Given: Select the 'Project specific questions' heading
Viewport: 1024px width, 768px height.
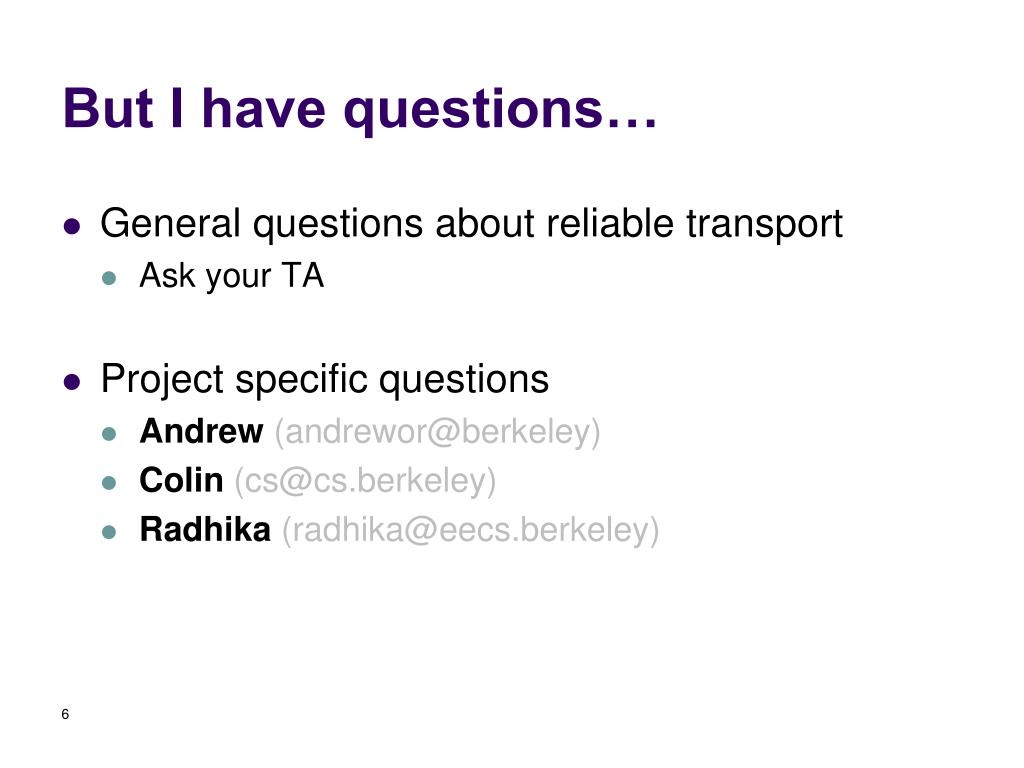Looking at the screenshot, I should pyautogui.click(x=325, y=380).
